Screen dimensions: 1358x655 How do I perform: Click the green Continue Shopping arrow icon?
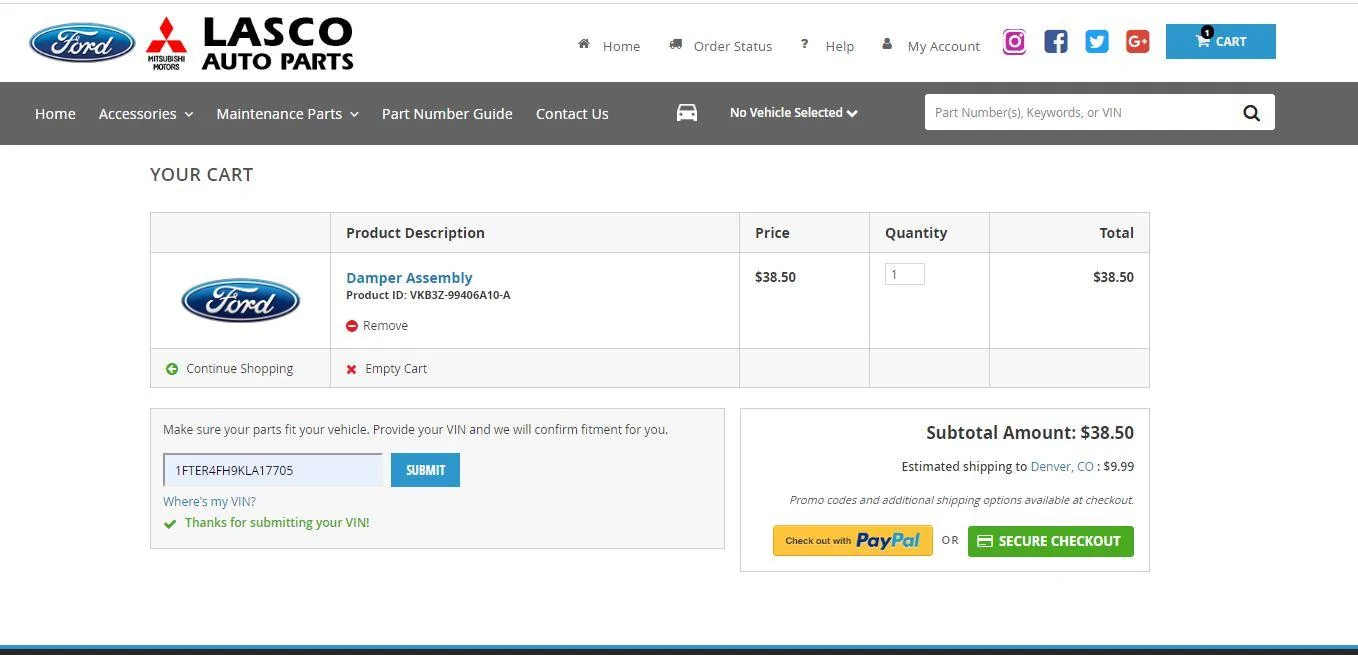click(172, 369)
